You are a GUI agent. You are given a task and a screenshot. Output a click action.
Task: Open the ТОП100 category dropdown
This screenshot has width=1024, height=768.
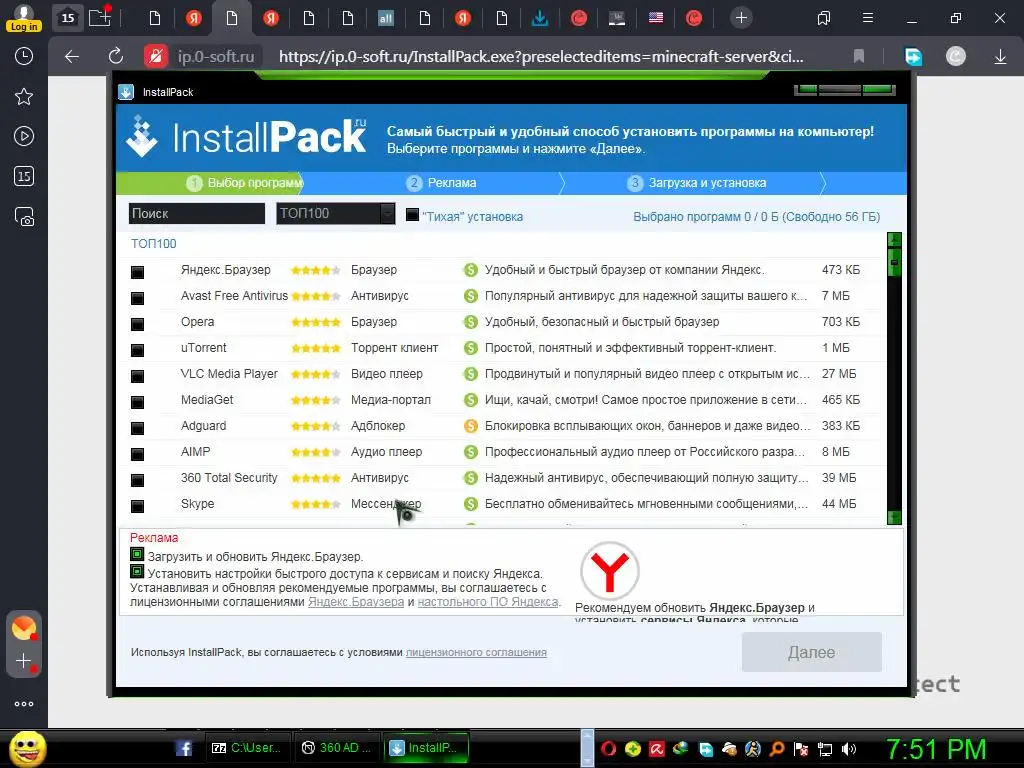(x=336, y=214)
